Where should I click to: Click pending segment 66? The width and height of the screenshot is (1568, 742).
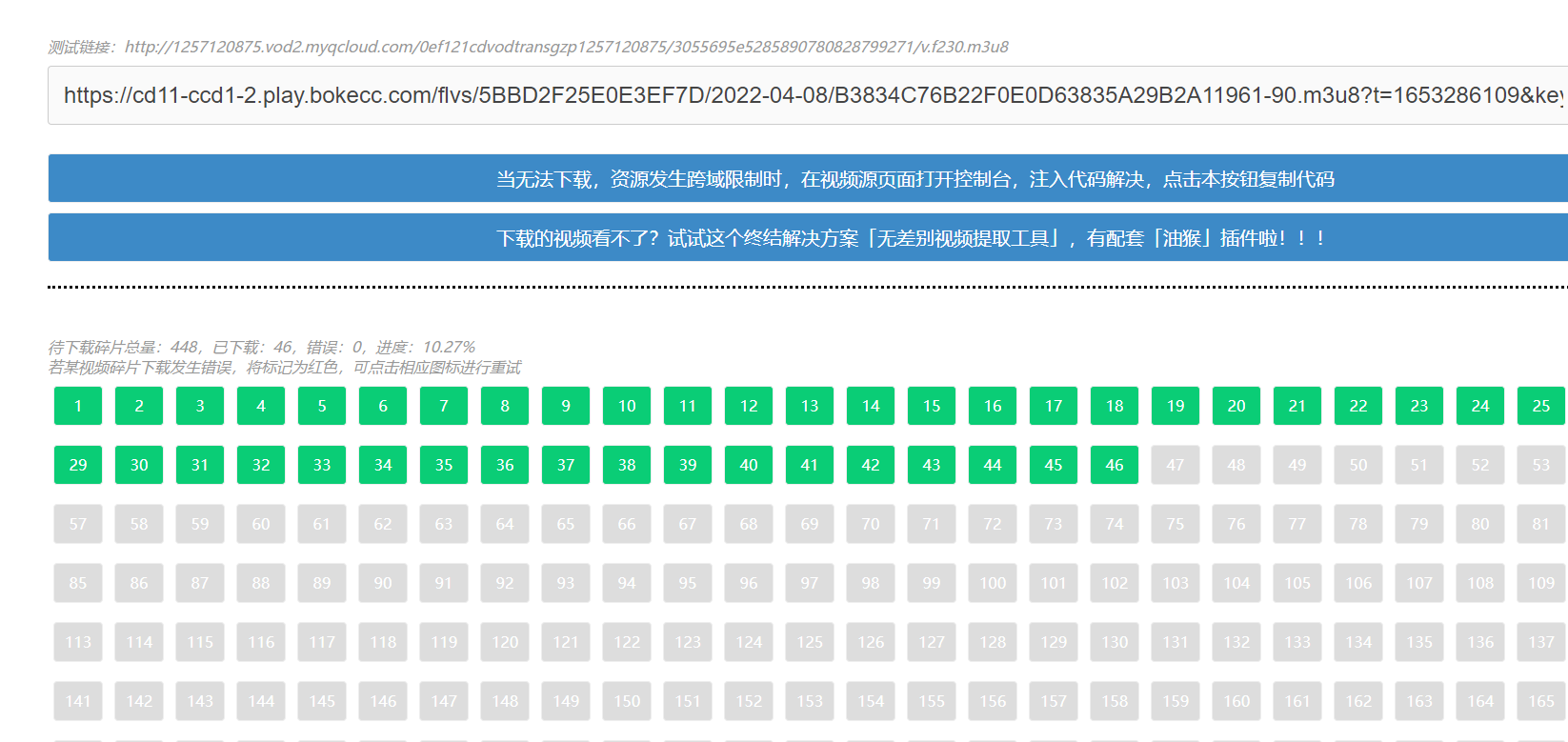tap(627, 524)
